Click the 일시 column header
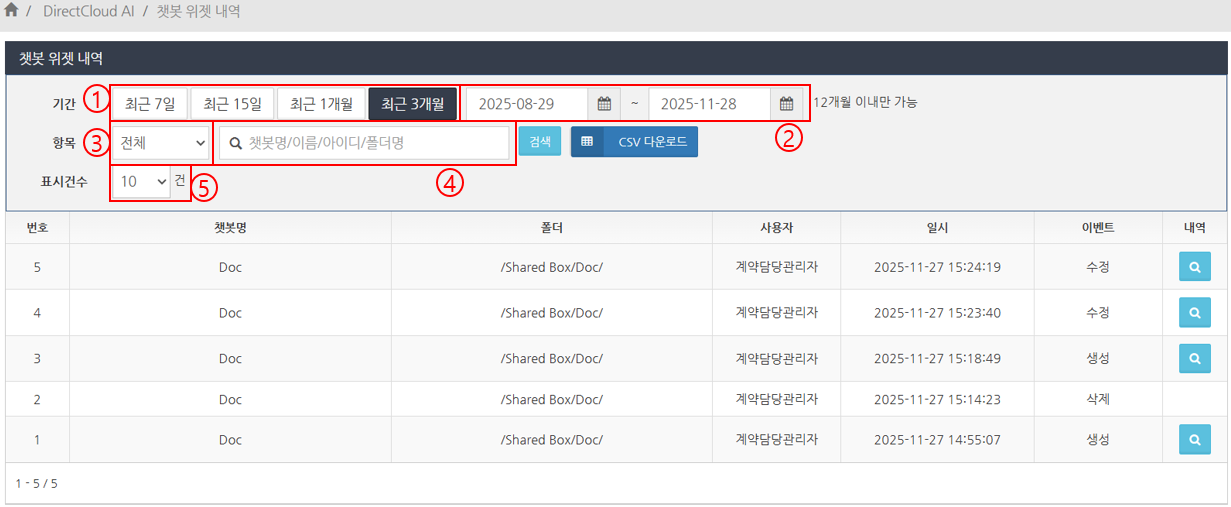The height and width of the screenshot is (507, 1231). [x=937, y=227]
